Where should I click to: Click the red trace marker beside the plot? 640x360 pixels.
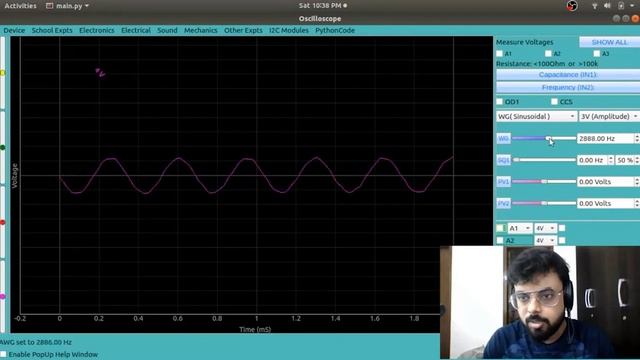pyautogui.click(x=2, y=222)
